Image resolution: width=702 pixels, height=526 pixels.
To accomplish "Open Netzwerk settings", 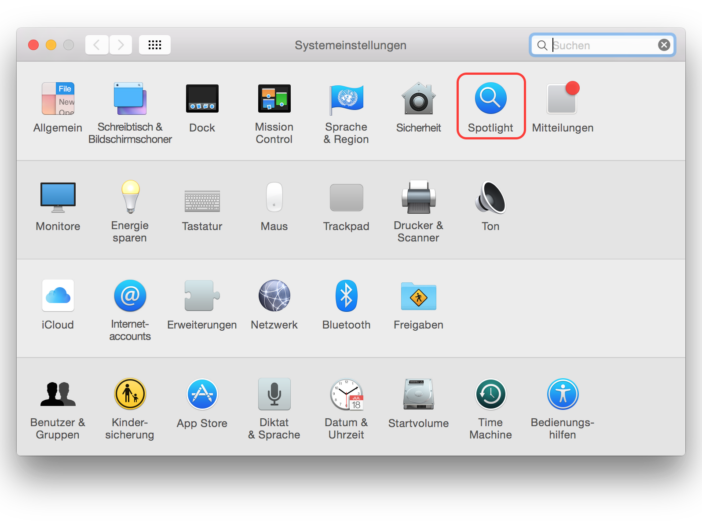I will tap(274, 304).
